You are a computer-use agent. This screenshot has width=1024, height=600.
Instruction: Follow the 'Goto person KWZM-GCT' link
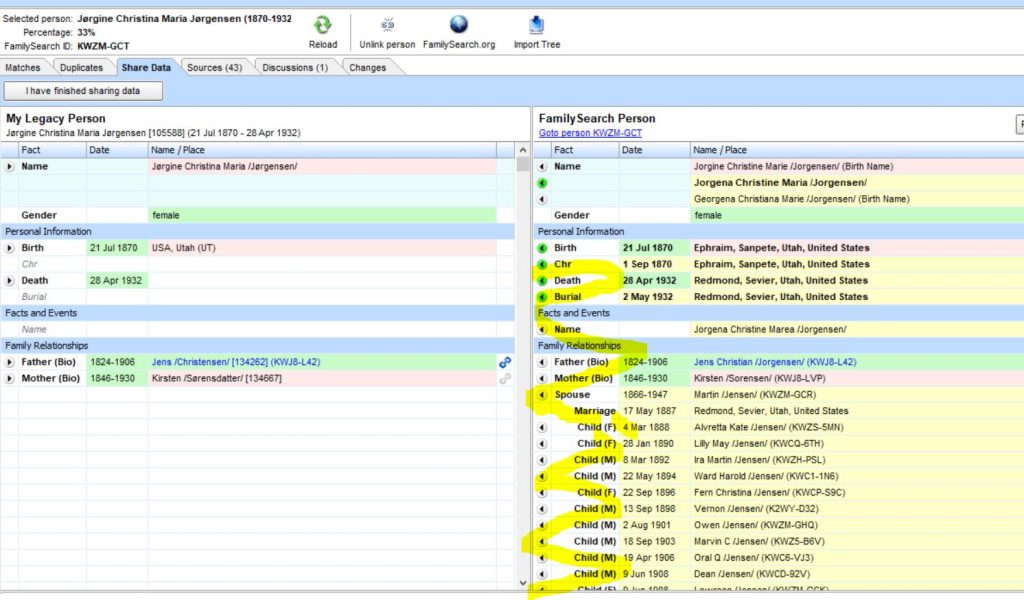click(590, 133)
